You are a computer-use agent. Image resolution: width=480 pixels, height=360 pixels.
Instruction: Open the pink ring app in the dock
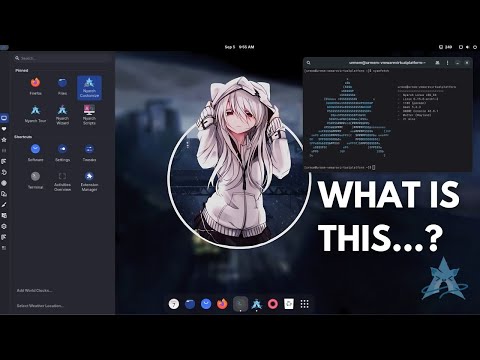coord(273,304)
